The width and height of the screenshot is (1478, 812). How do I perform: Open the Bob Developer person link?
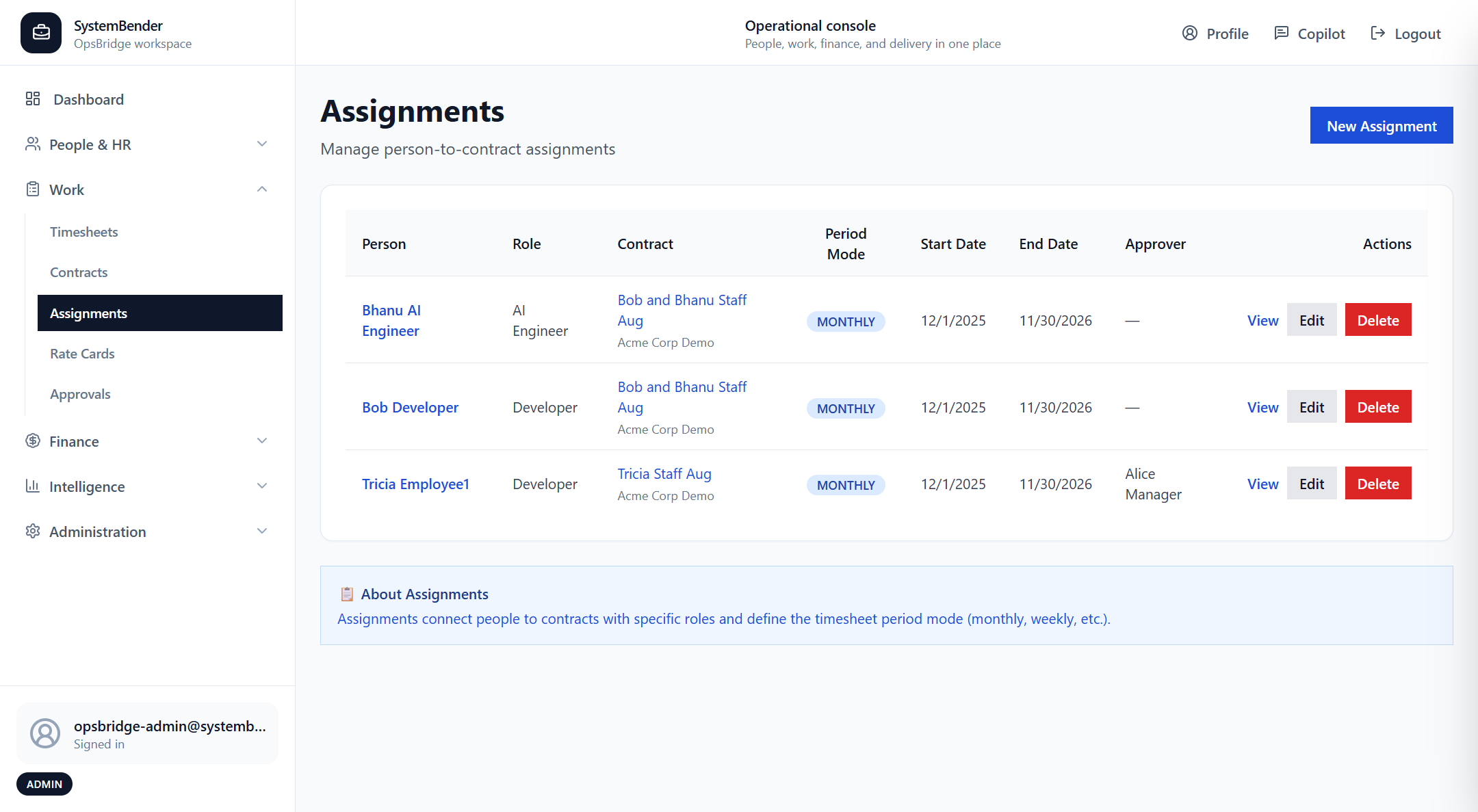(411, 407)
